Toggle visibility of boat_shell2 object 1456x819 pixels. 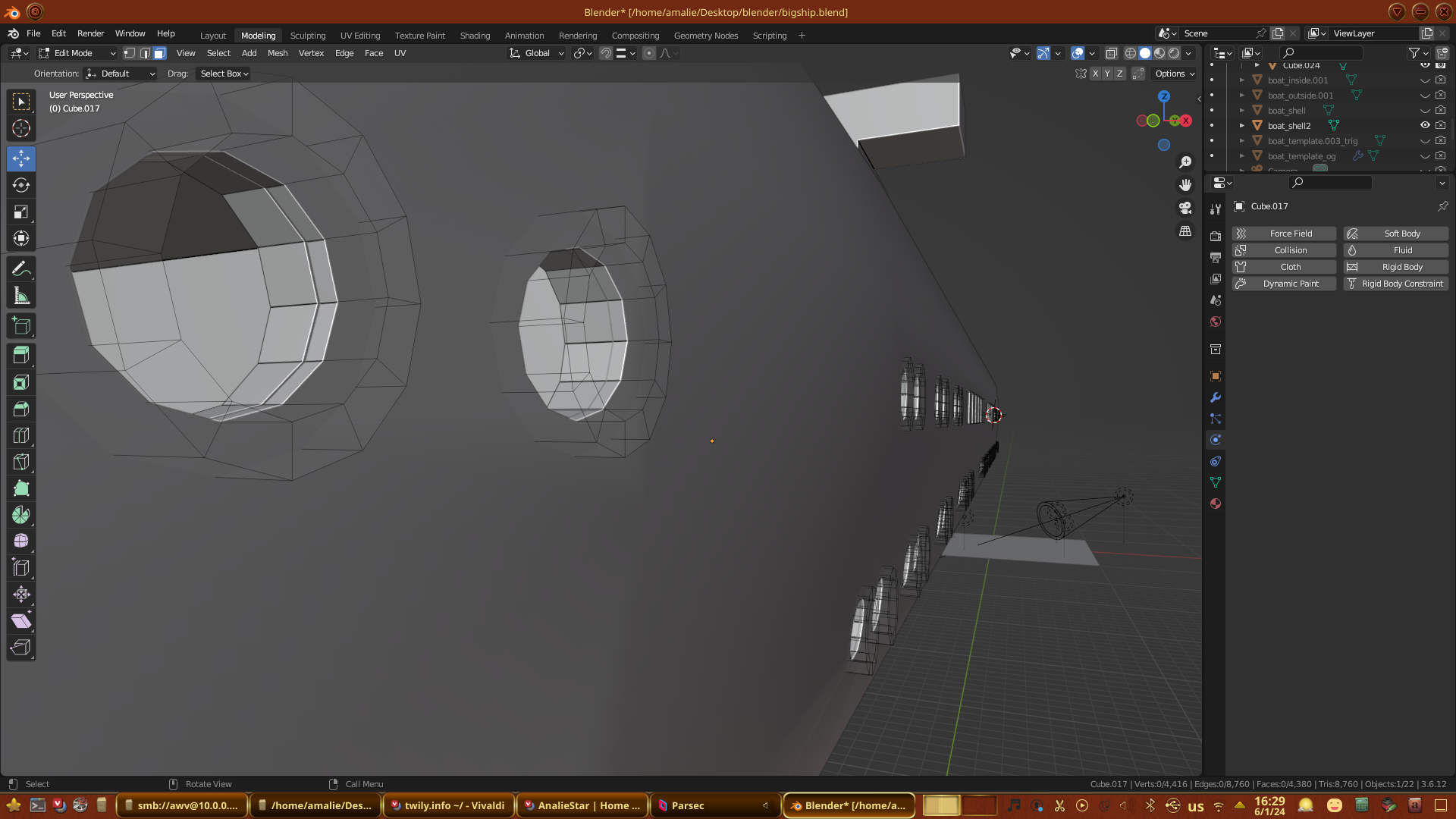1425,125
